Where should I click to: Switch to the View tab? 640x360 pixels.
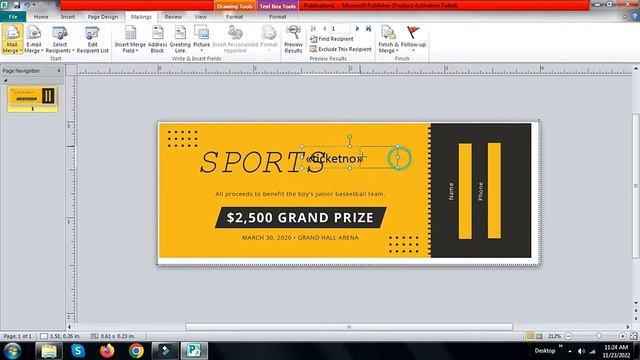tap(200, 17)
